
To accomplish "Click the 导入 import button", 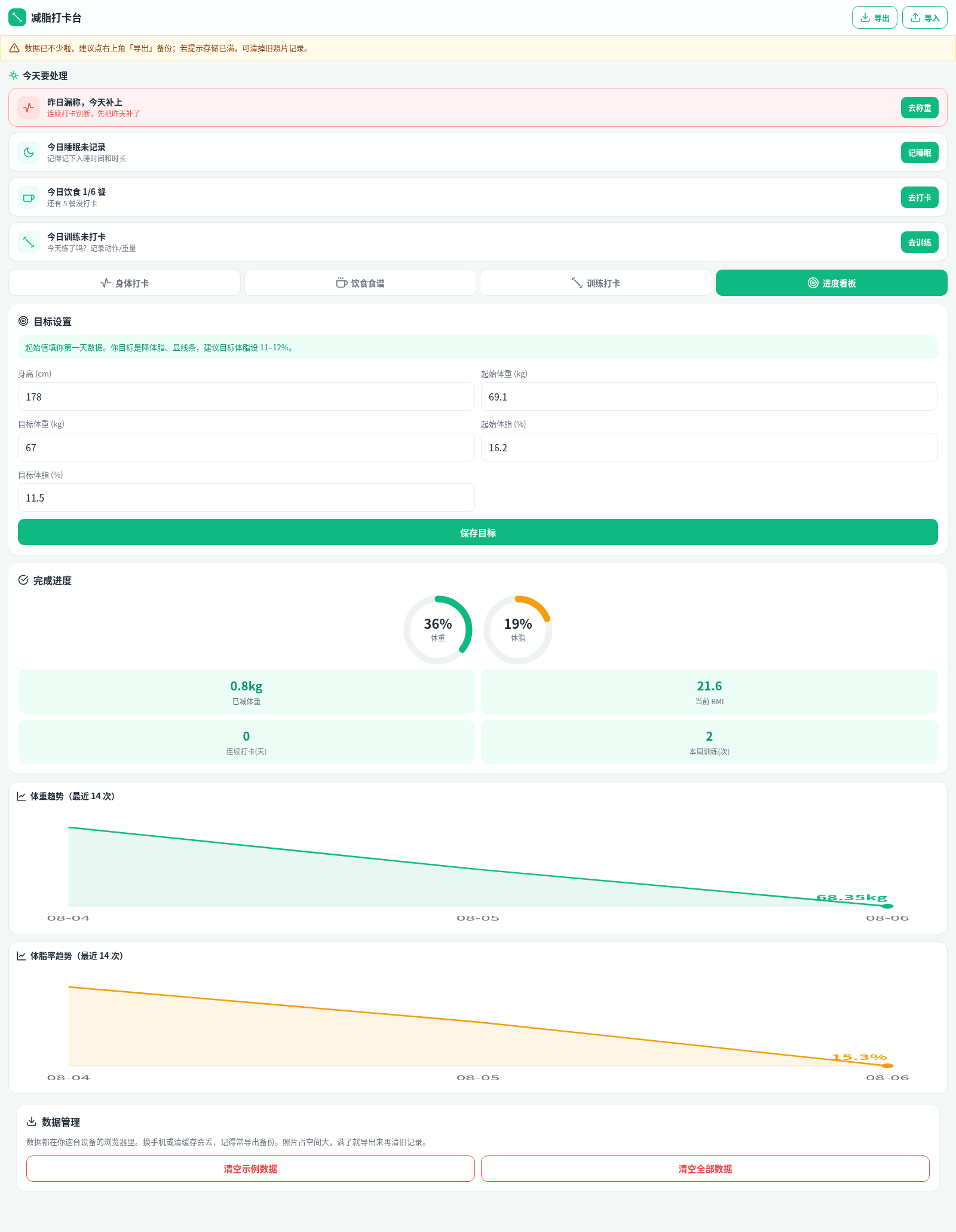I will 925,17.
